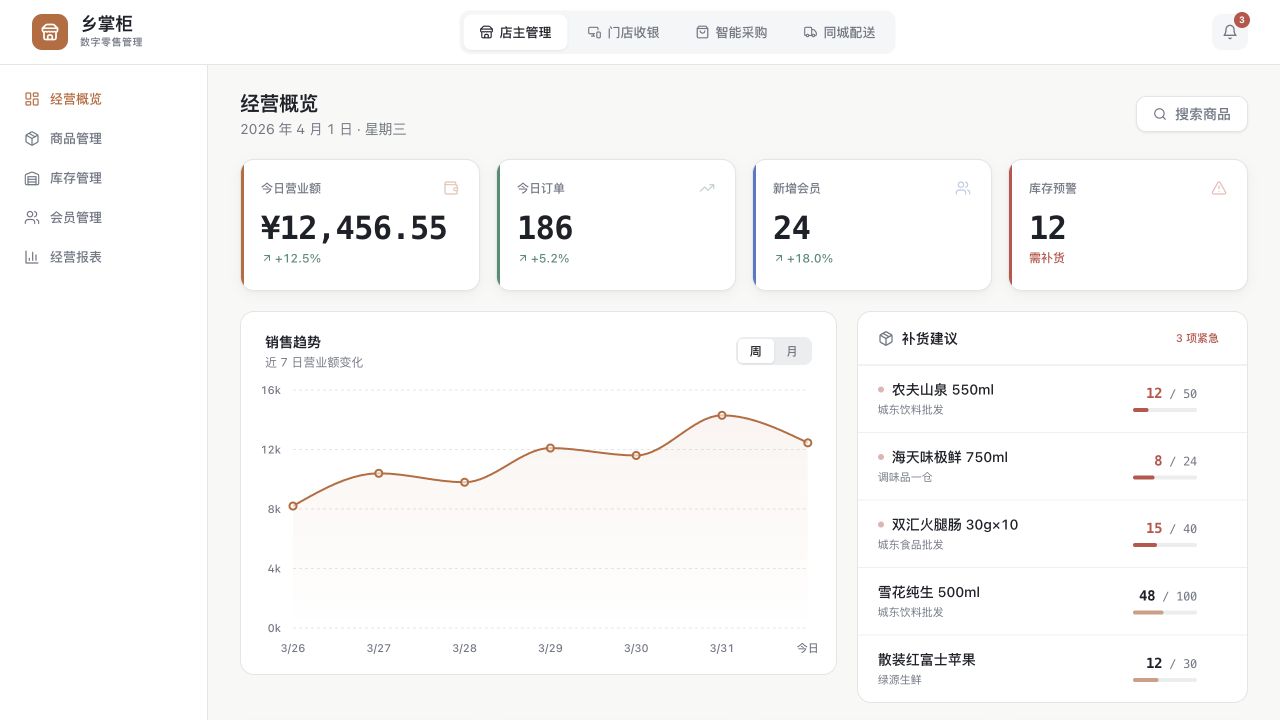
Task: Open the notification bell
Action: pyautogui.click(x=1230, y=32)
